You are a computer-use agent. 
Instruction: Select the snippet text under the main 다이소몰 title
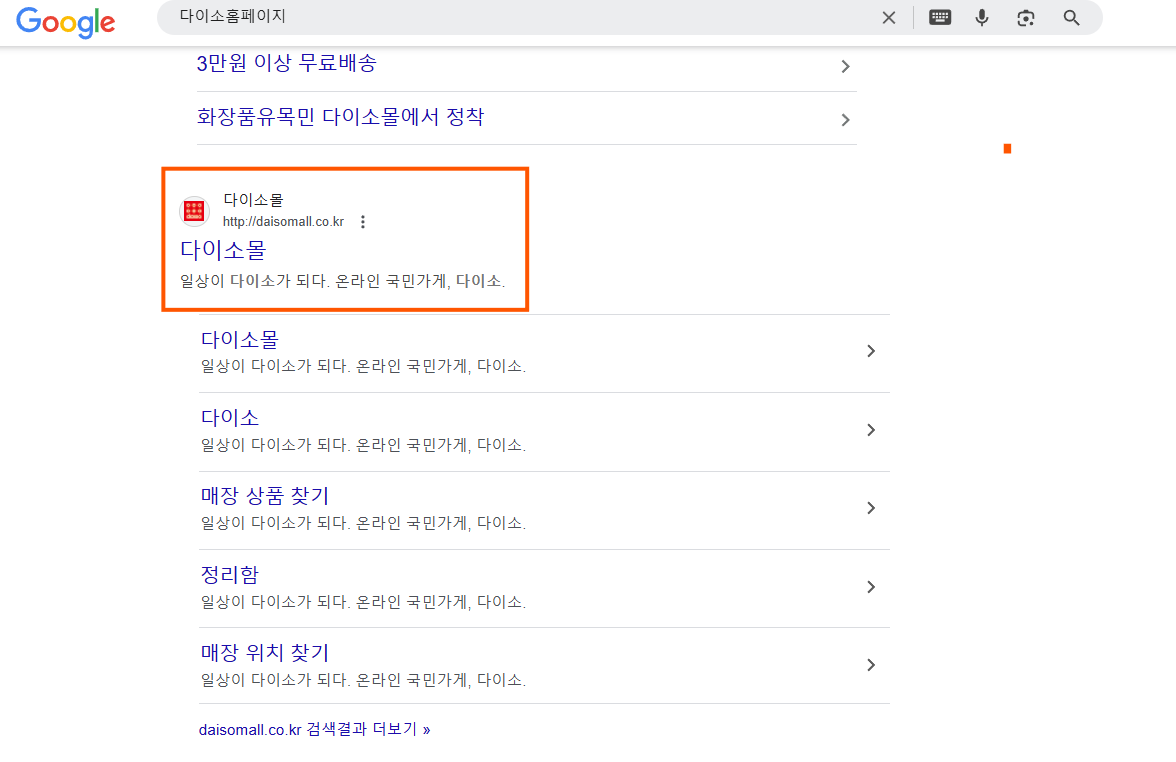click(343, 281)
